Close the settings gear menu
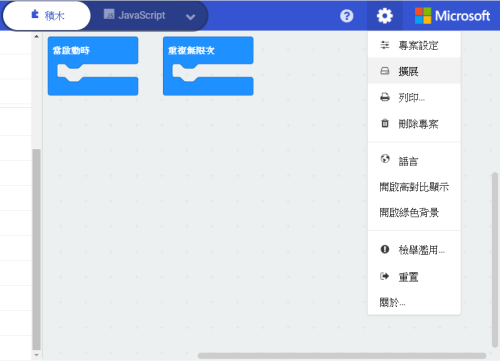500x362 pixels. [385, 16]
